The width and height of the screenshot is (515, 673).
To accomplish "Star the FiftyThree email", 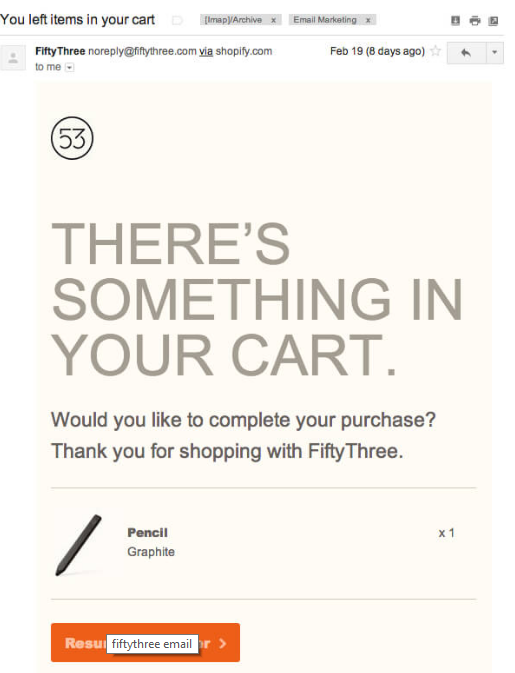I will (x=435, y=51).
